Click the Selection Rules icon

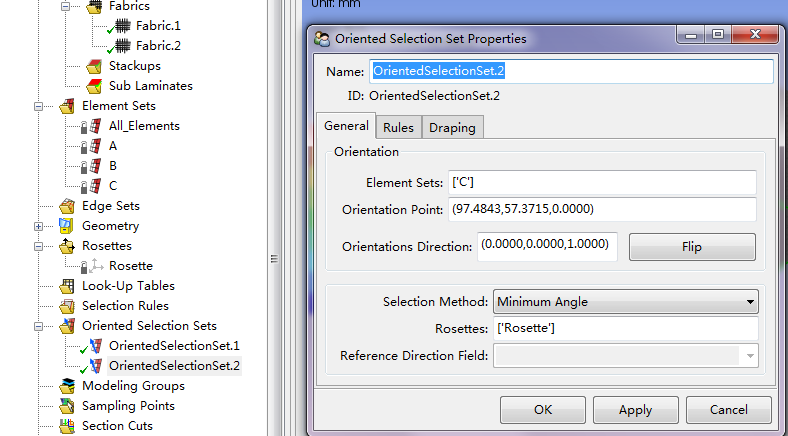(x=67, y=306)
